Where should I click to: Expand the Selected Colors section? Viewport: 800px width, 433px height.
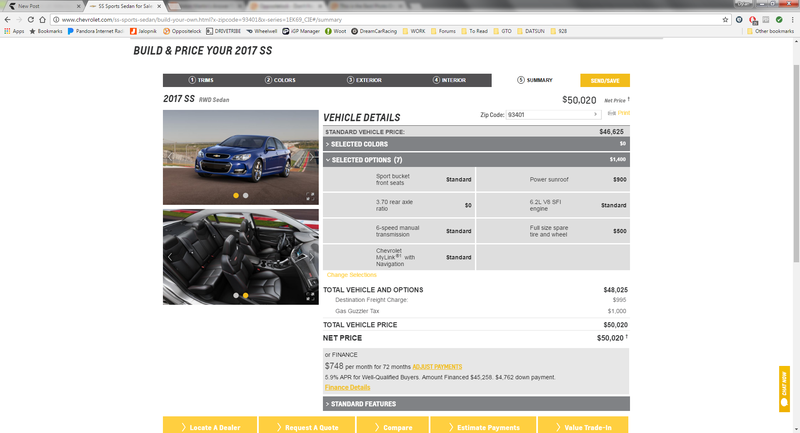tap(476, 144)
